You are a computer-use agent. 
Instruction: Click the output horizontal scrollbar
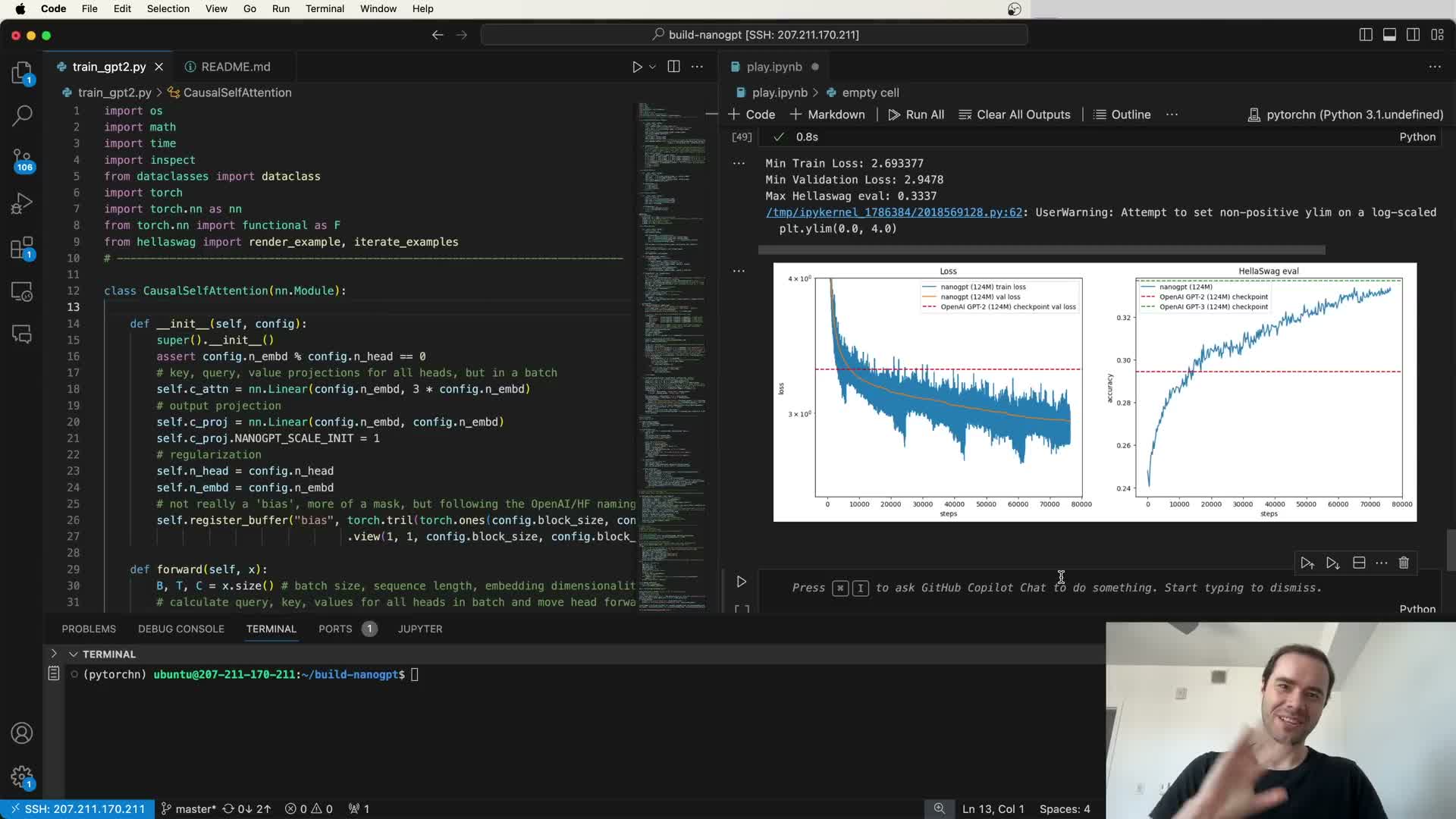(1041, 250)
